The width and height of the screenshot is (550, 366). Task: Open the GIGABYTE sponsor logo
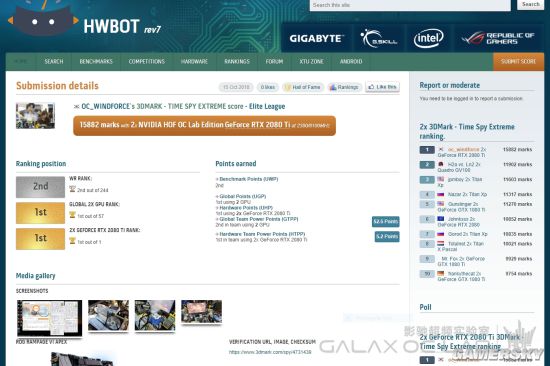316,38
